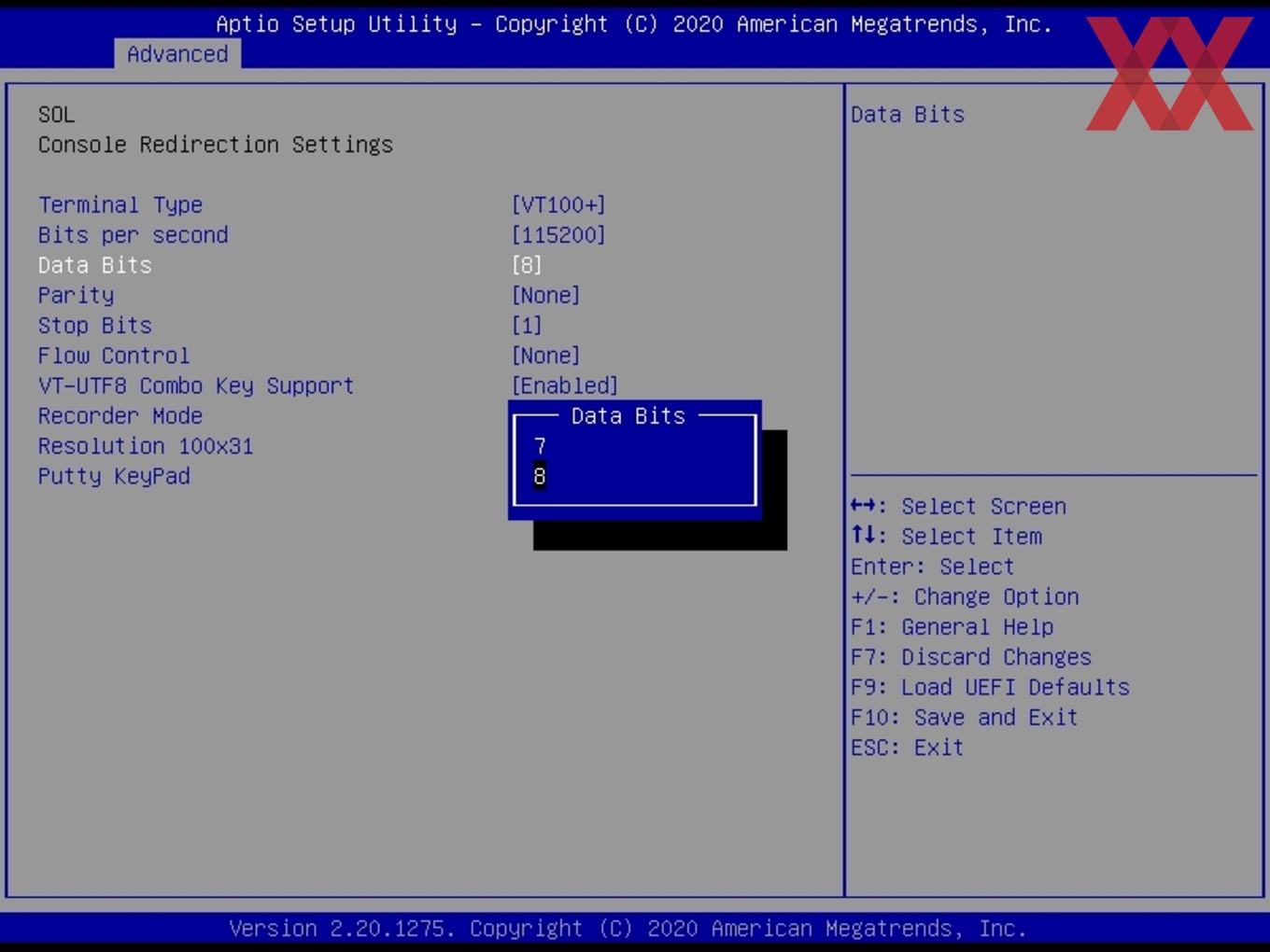Screen dimensions: 1270x952
Task: Open the [8] data bits value
Action: pos(527,265)
